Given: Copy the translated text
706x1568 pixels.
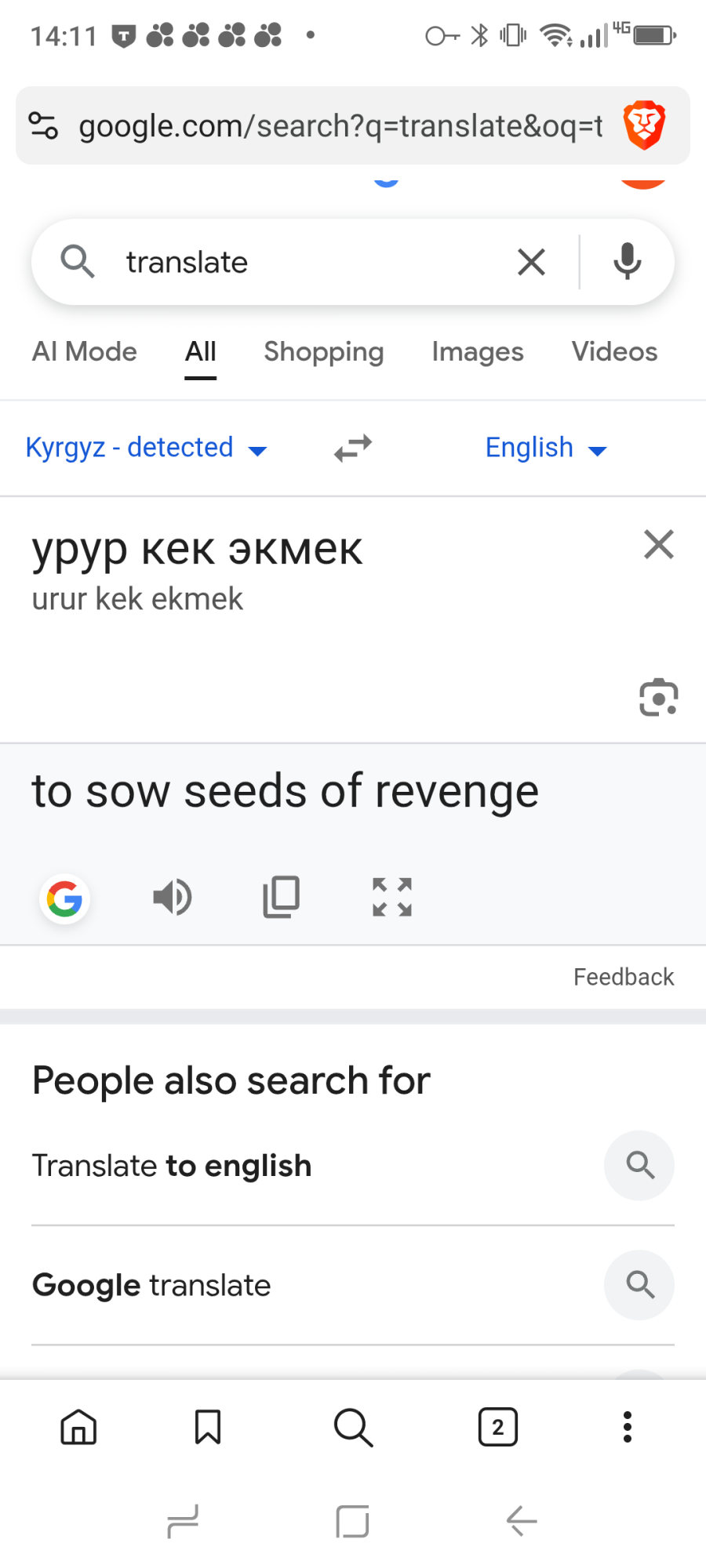Looking at the screenshot, I should (281, 897).
